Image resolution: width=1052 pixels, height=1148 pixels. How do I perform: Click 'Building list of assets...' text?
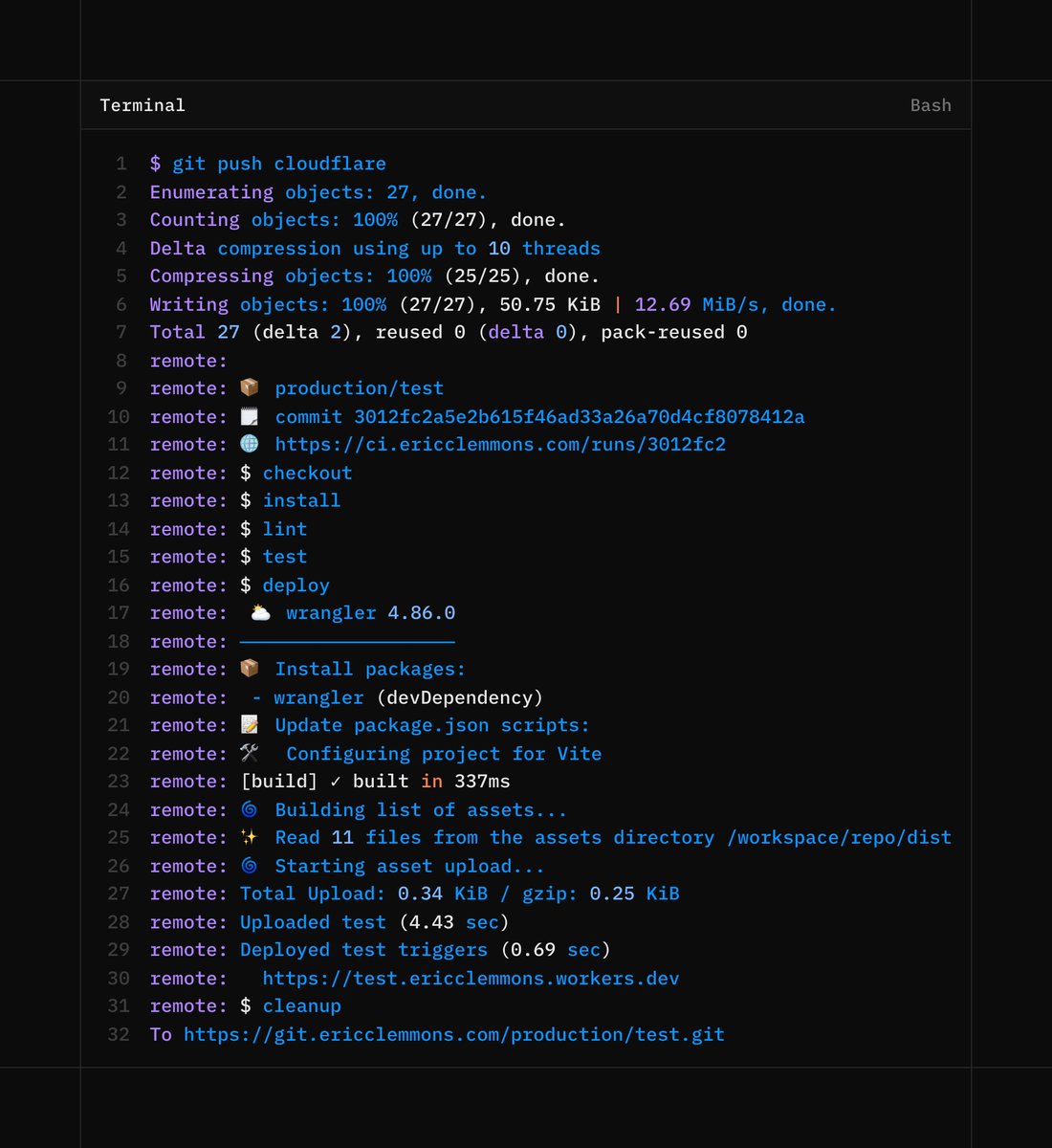pyautogui.click(x=421, y=810)
